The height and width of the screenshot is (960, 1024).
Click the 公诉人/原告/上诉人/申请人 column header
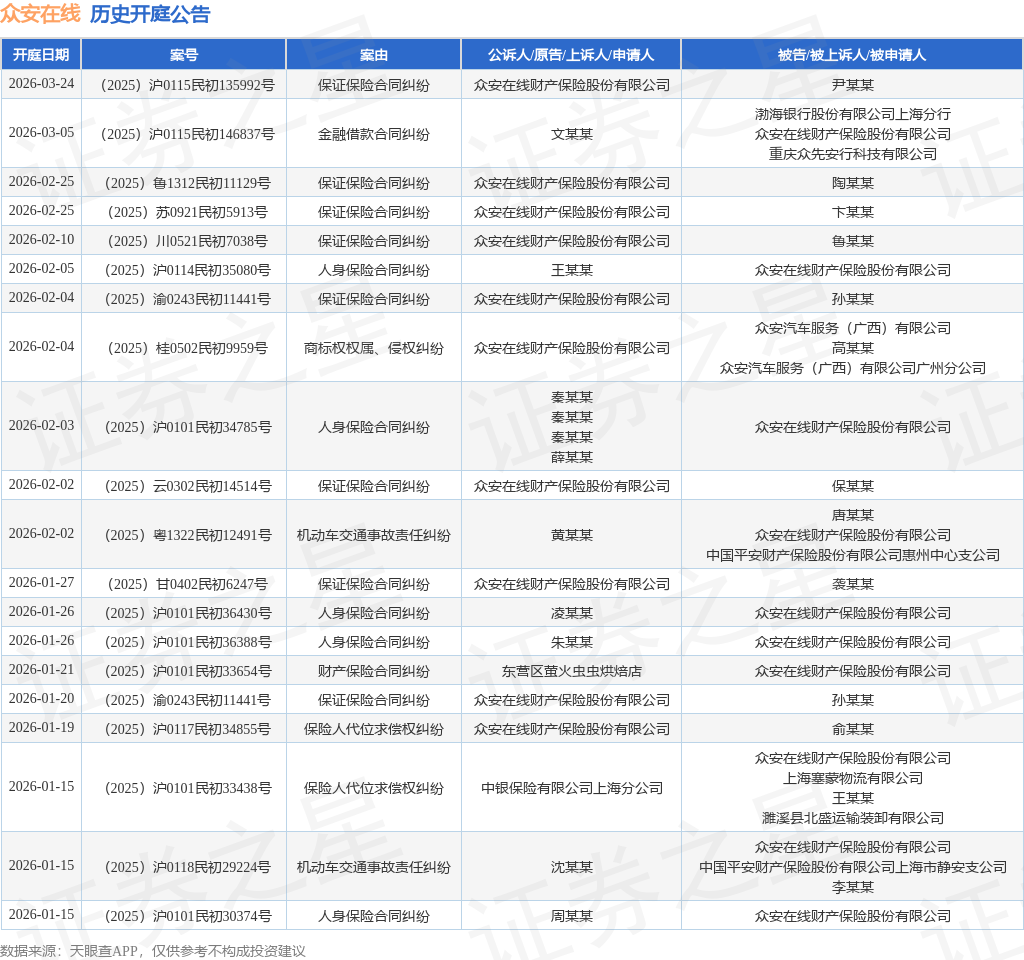coord(571,55)
